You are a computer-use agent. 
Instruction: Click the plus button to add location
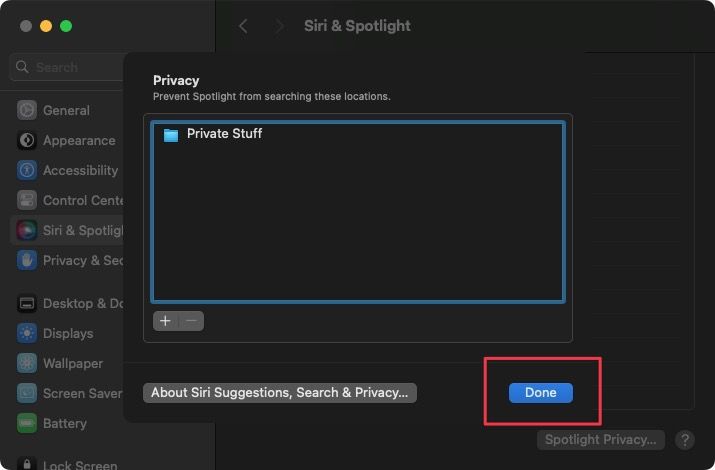(165, 321)
